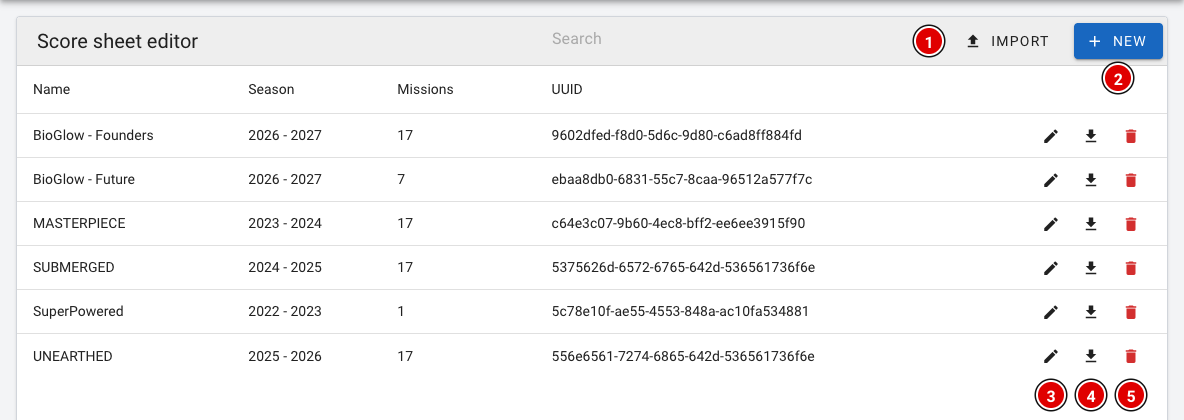The width and height of the screenshot is (1184, 420).
Task: Download the SUBMERGED score sheet
Action: (1090, 267)
